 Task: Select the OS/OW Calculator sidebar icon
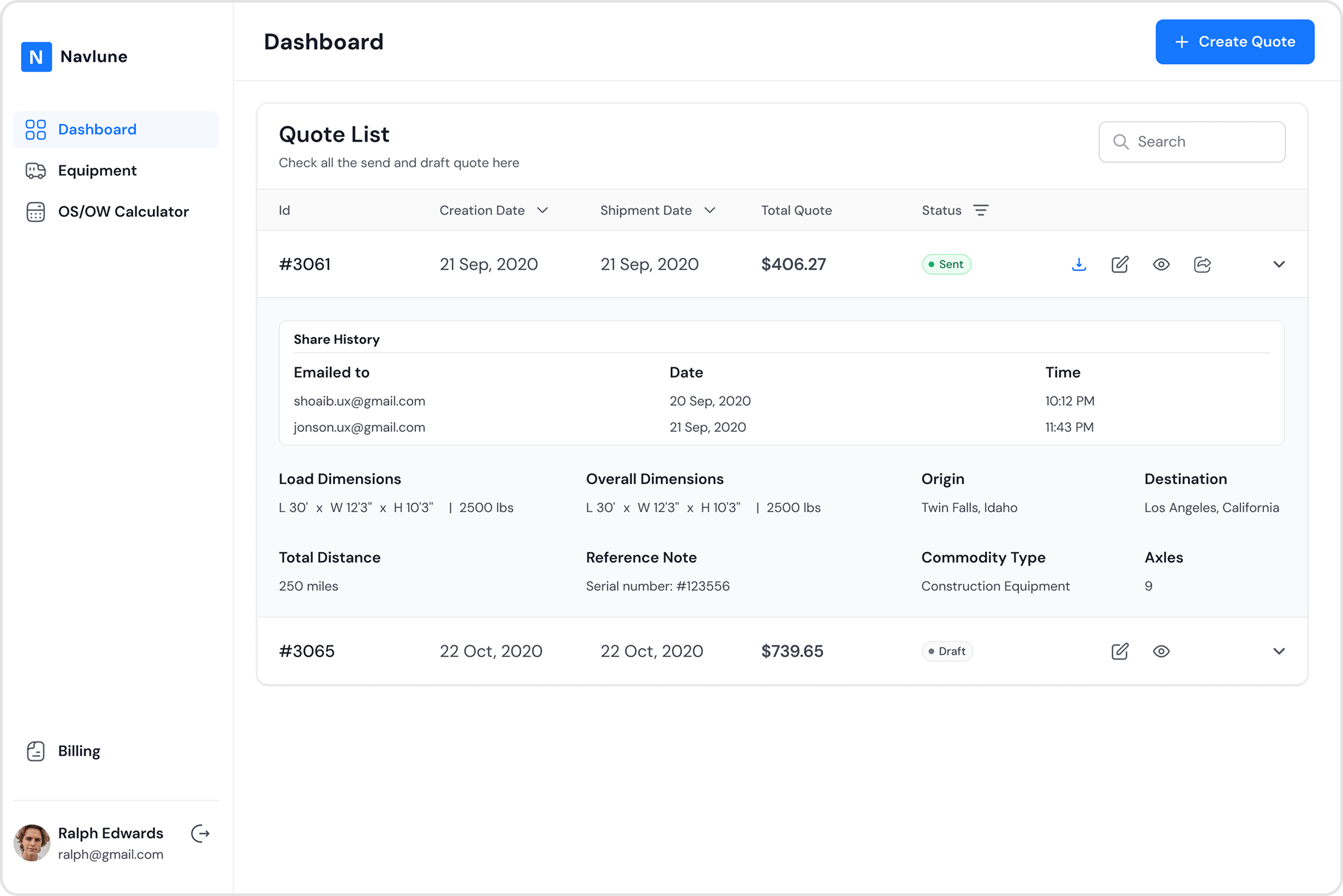(36, 212)
